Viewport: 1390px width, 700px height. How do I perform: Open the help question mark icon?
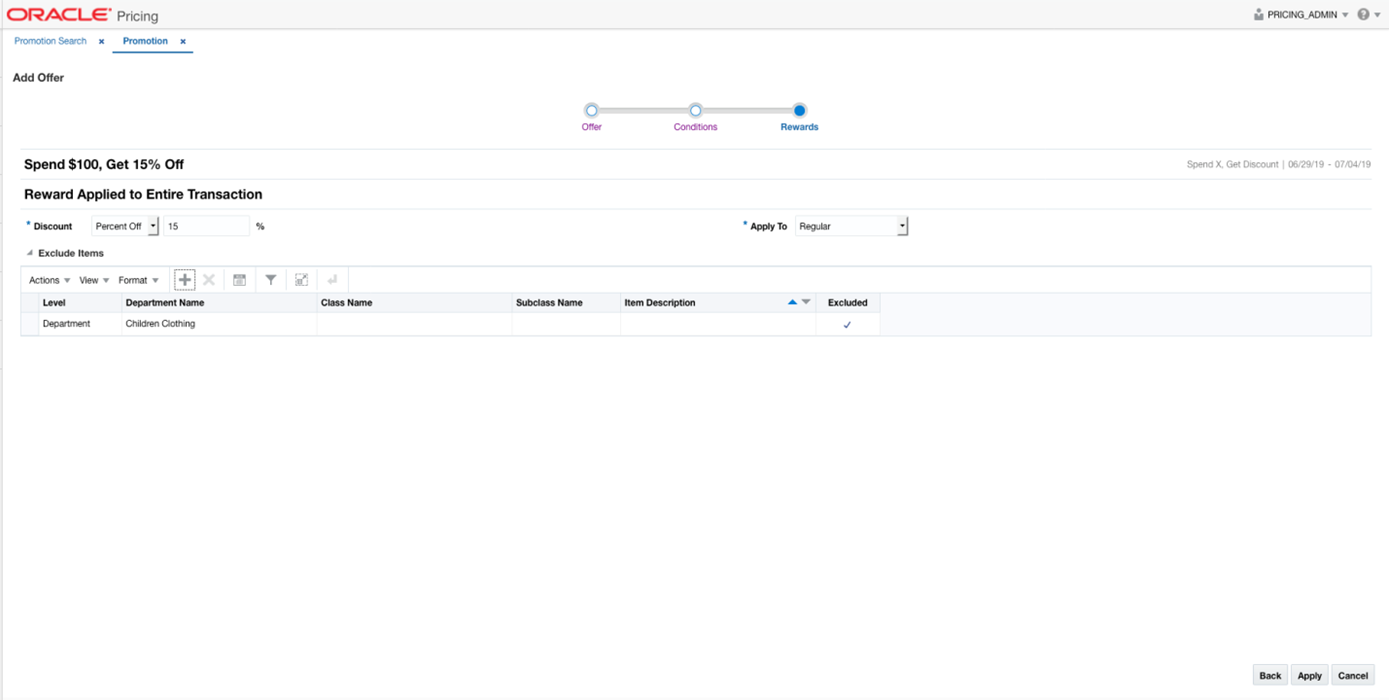point(1363,15)
